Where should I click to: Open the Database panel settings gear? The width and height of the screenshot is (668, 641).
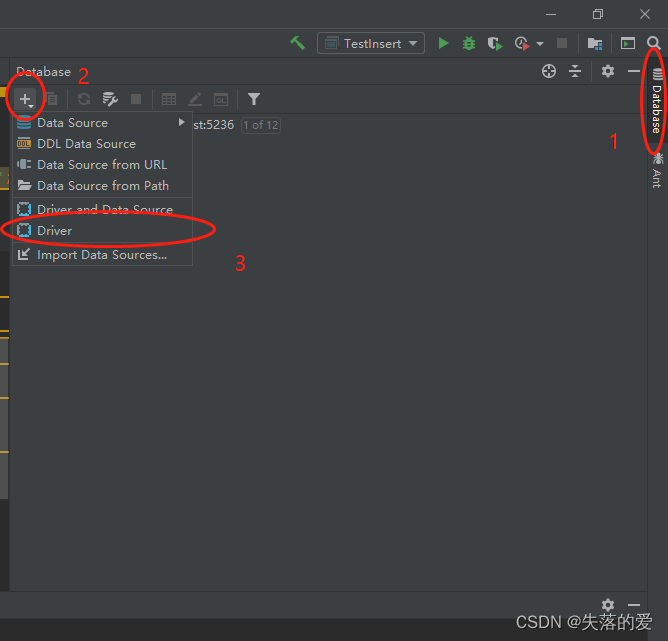pos(608,71)
